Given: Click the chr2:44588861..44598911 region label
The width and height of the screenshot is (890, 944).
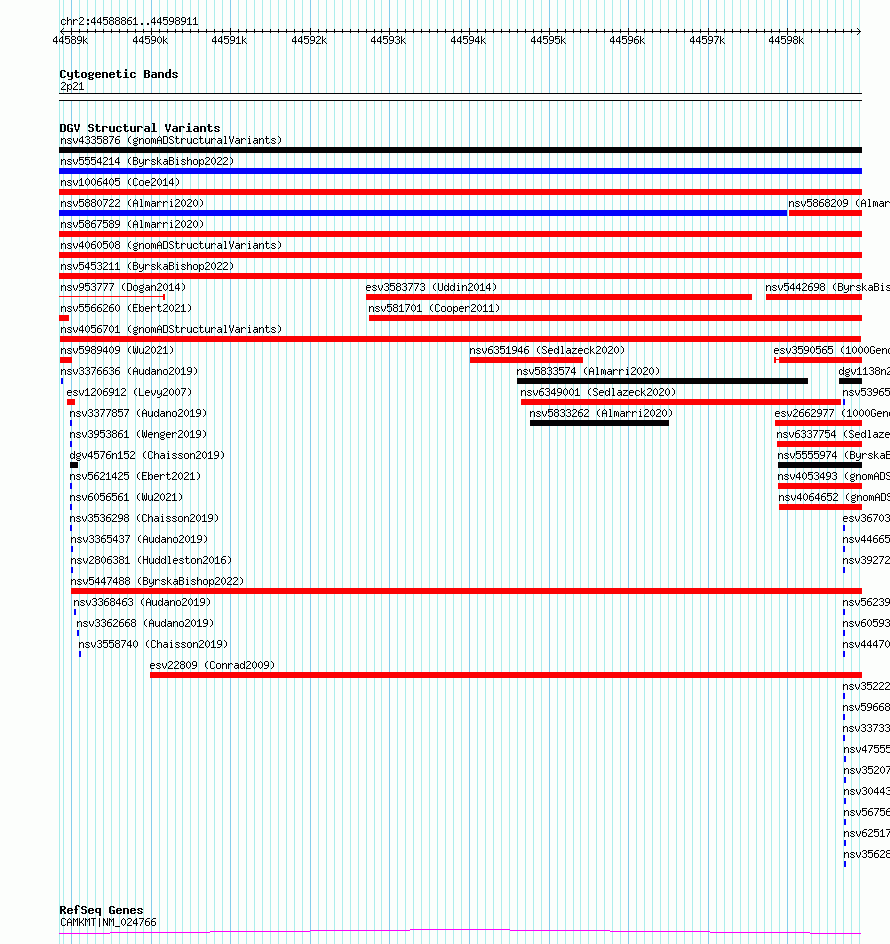Looking at the screenshot, I should (x=129, y=21).
